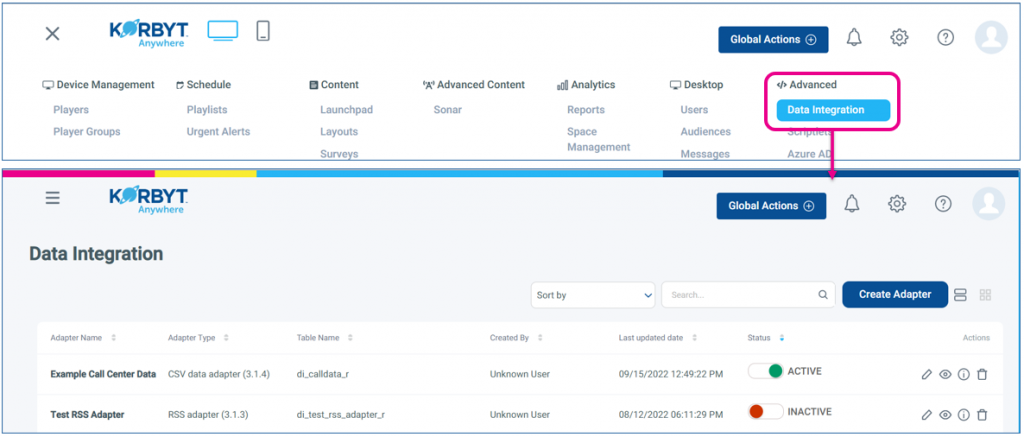The height and width of the screenshot is (437, 1024).
Task: Open the Sort by dropdown
Action: (592, 295)
